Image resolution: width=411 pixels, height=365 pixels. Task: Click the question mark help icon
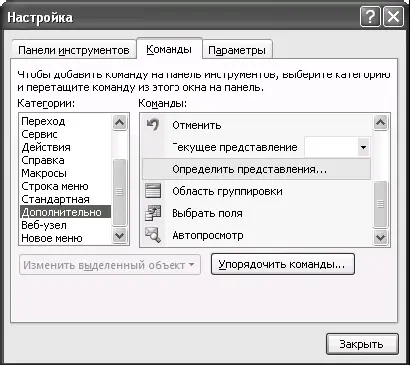(x=370, y=17)
